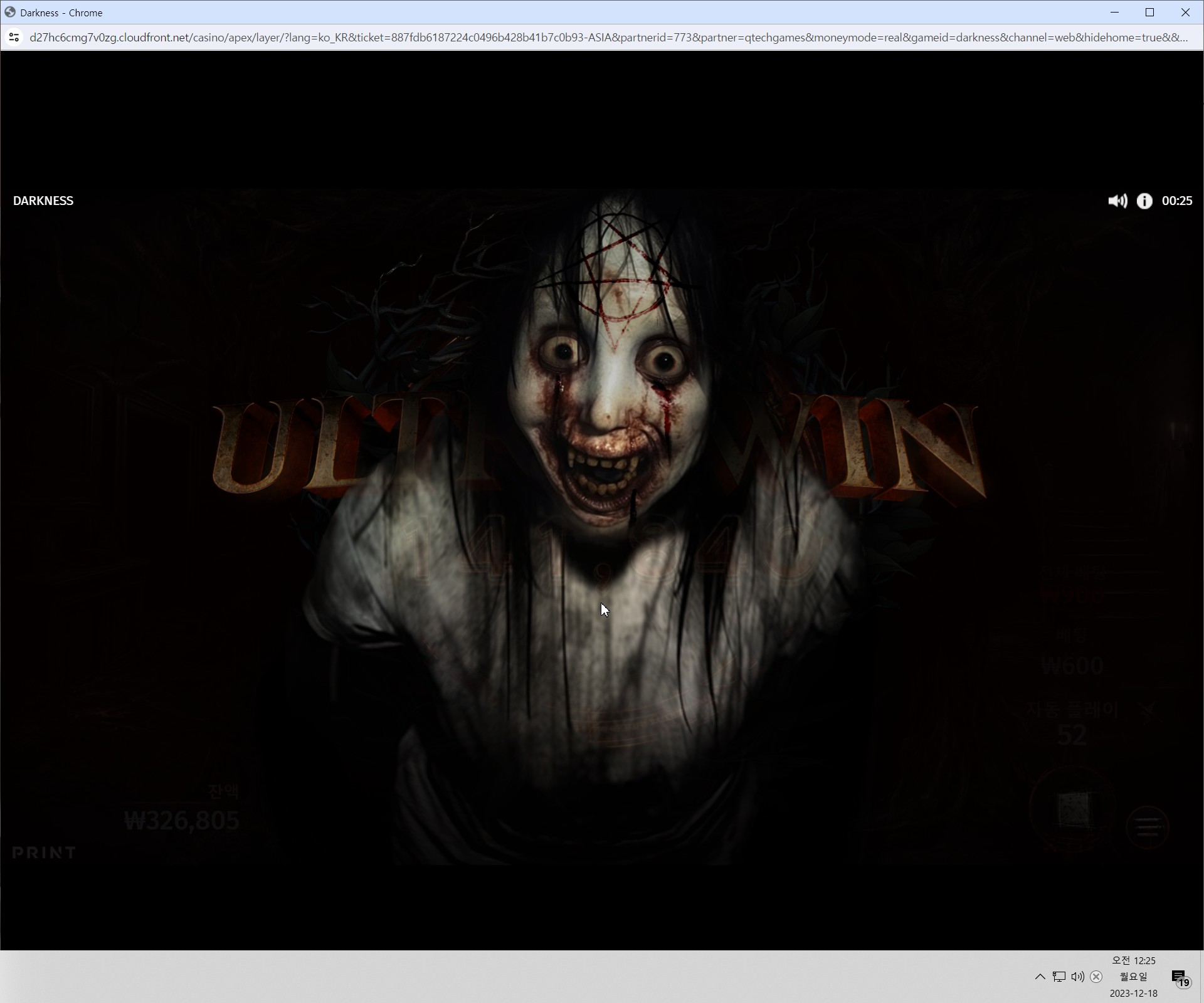This screenshot has height=1003, width=1204.
Task: Open the taskbar clock and calendar
Action: (1134, 977)
